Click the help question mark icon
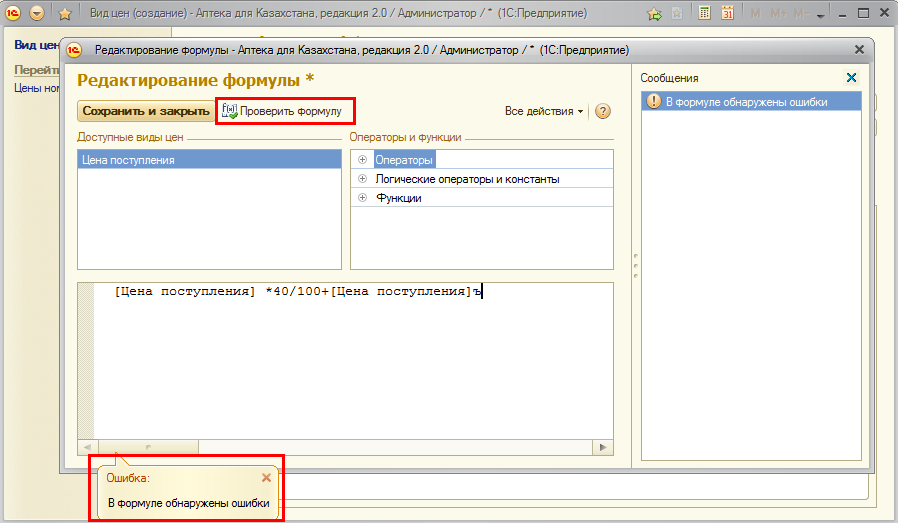The width and height of the screenshot is (898, 523). (x=603, y=111)
